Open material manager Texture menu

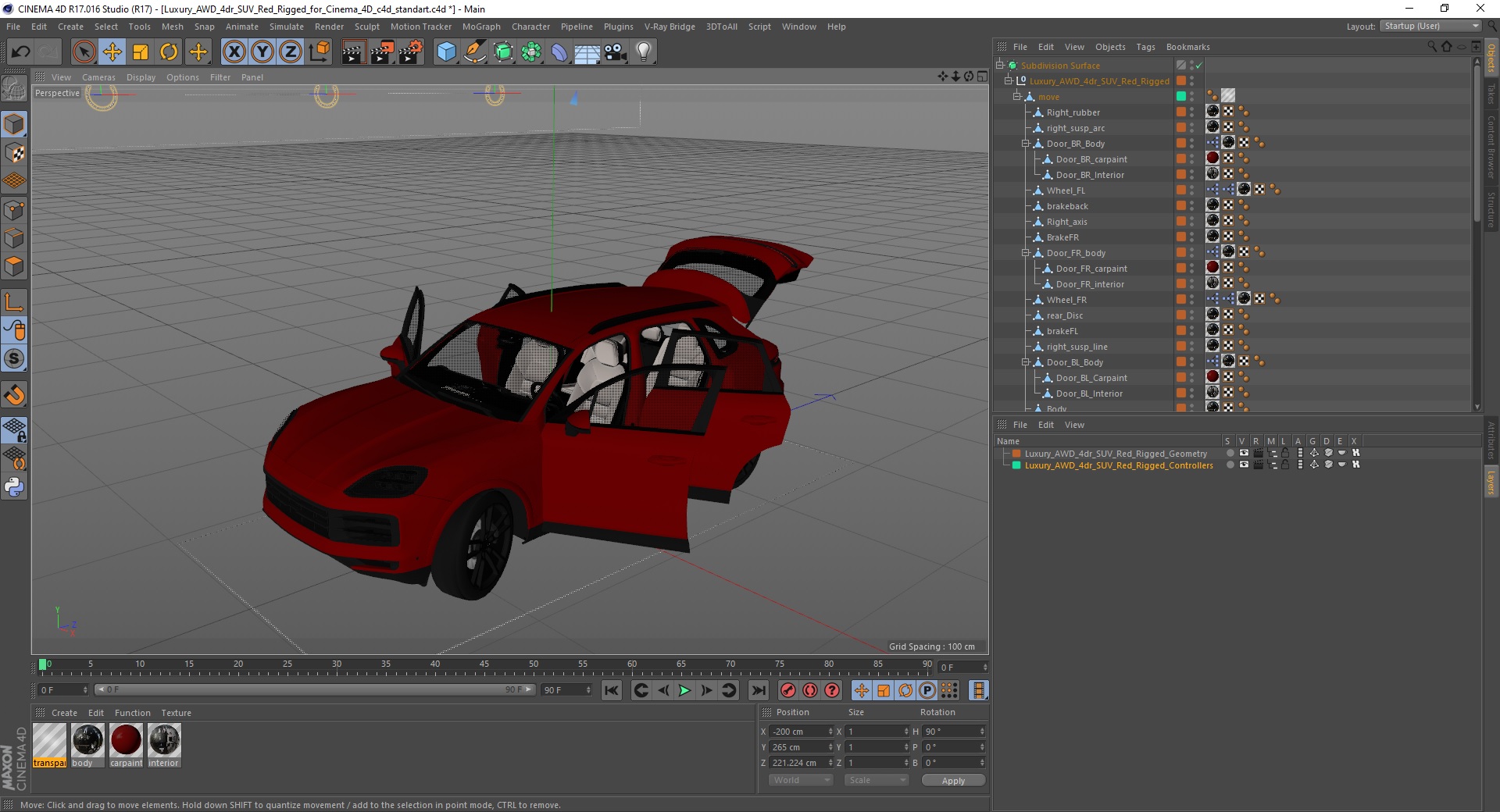[x=176, y=713]
